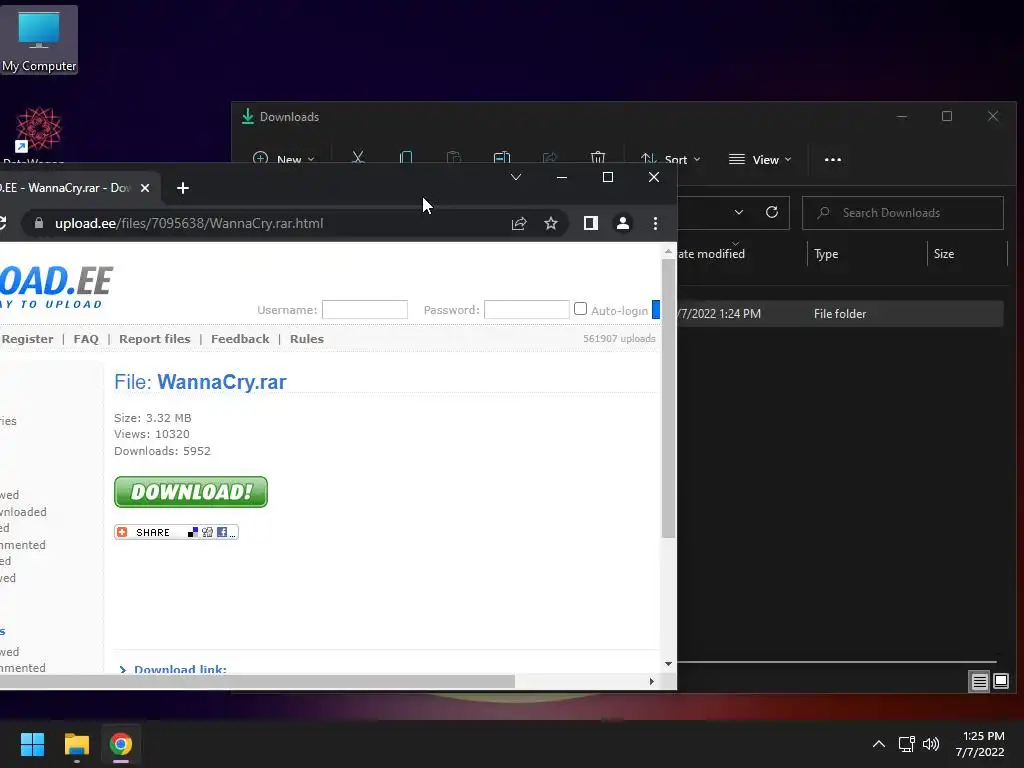Open Chrome tab search chevron
This screenshot has height=768, width=1024.
coord(516,177)
